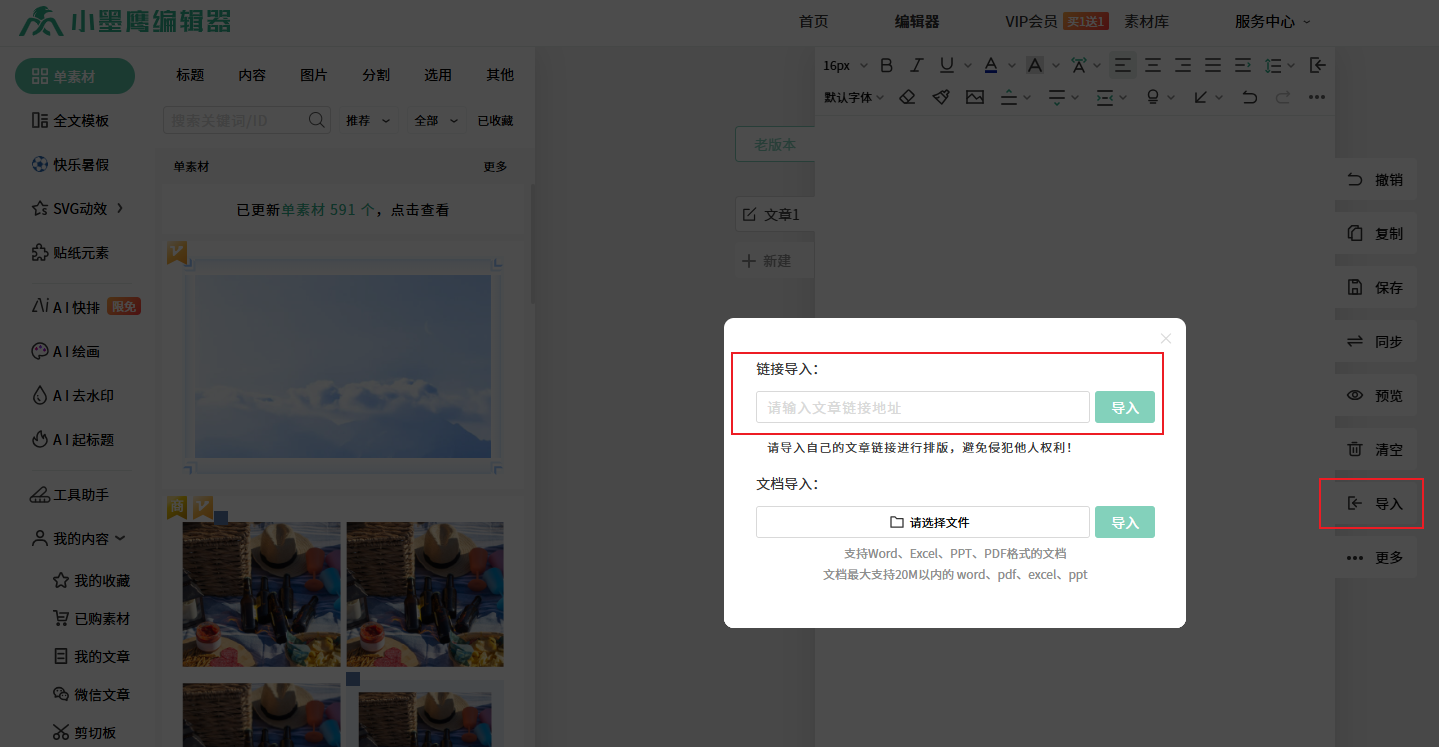1439x747 pixels.
Task: Click the eraser clear-format icon
Action: pyautogui.click(x=907, y=97)
